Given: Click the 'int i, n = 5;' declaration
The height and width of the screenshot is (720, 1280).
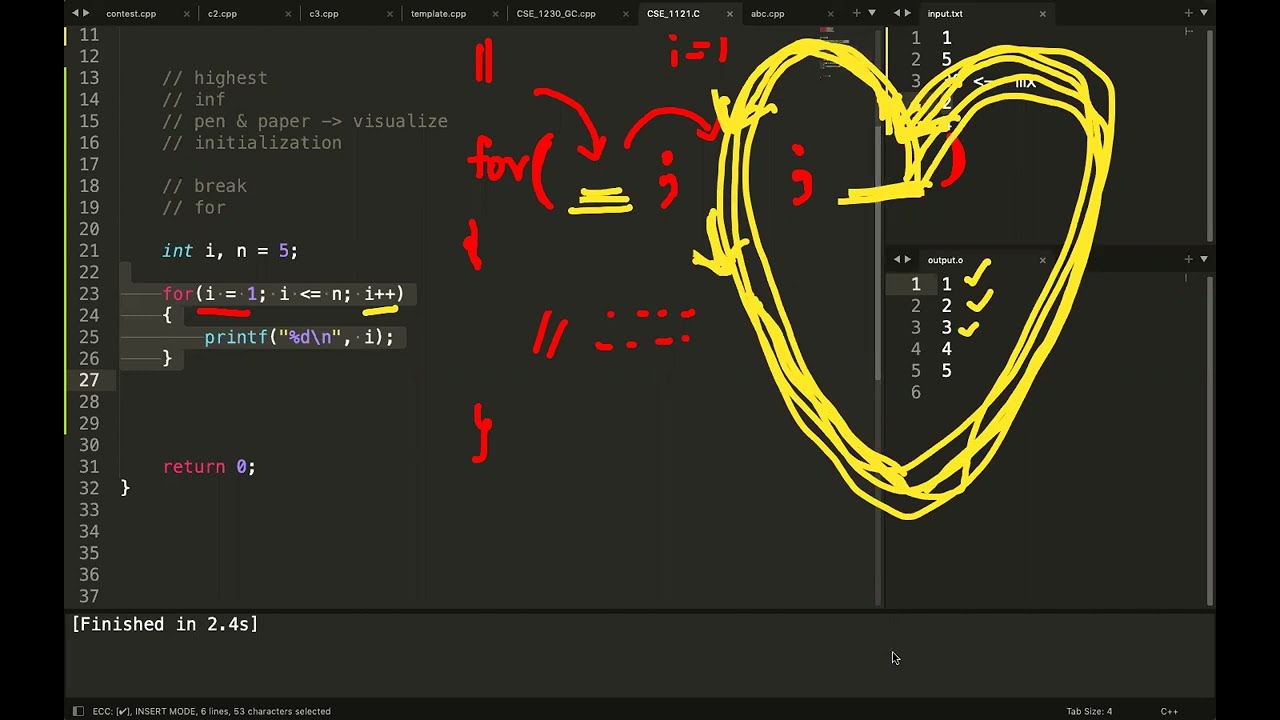Looking at the screenshot, I should tap(230, 250).
